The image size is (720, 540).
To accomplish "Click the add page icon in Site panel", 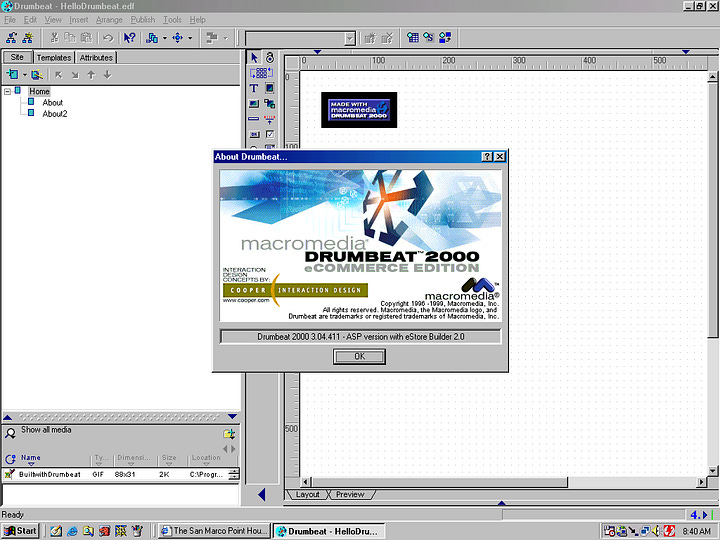I will 12,74.
